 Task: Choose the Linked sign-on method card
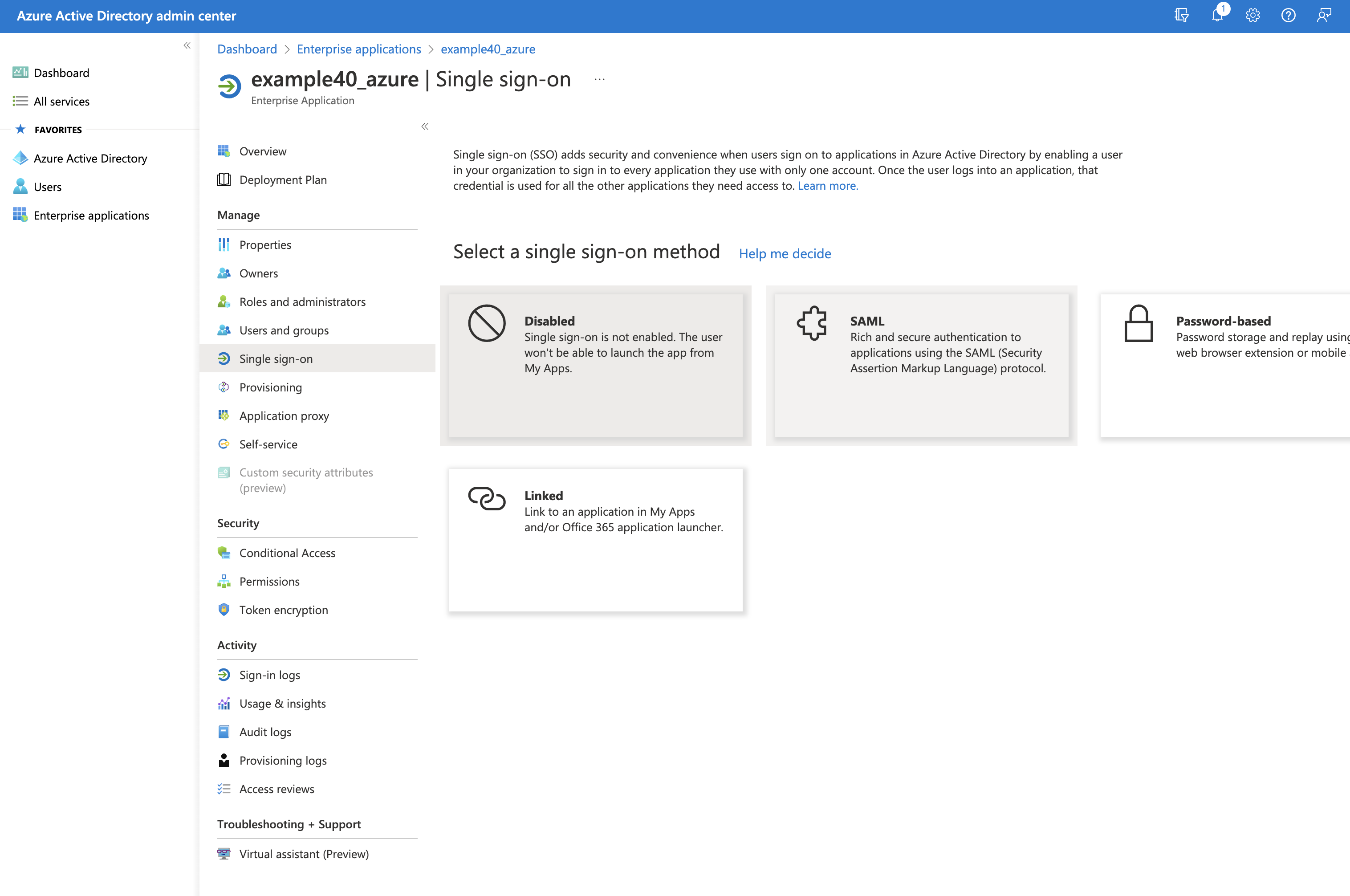(595, 540)
